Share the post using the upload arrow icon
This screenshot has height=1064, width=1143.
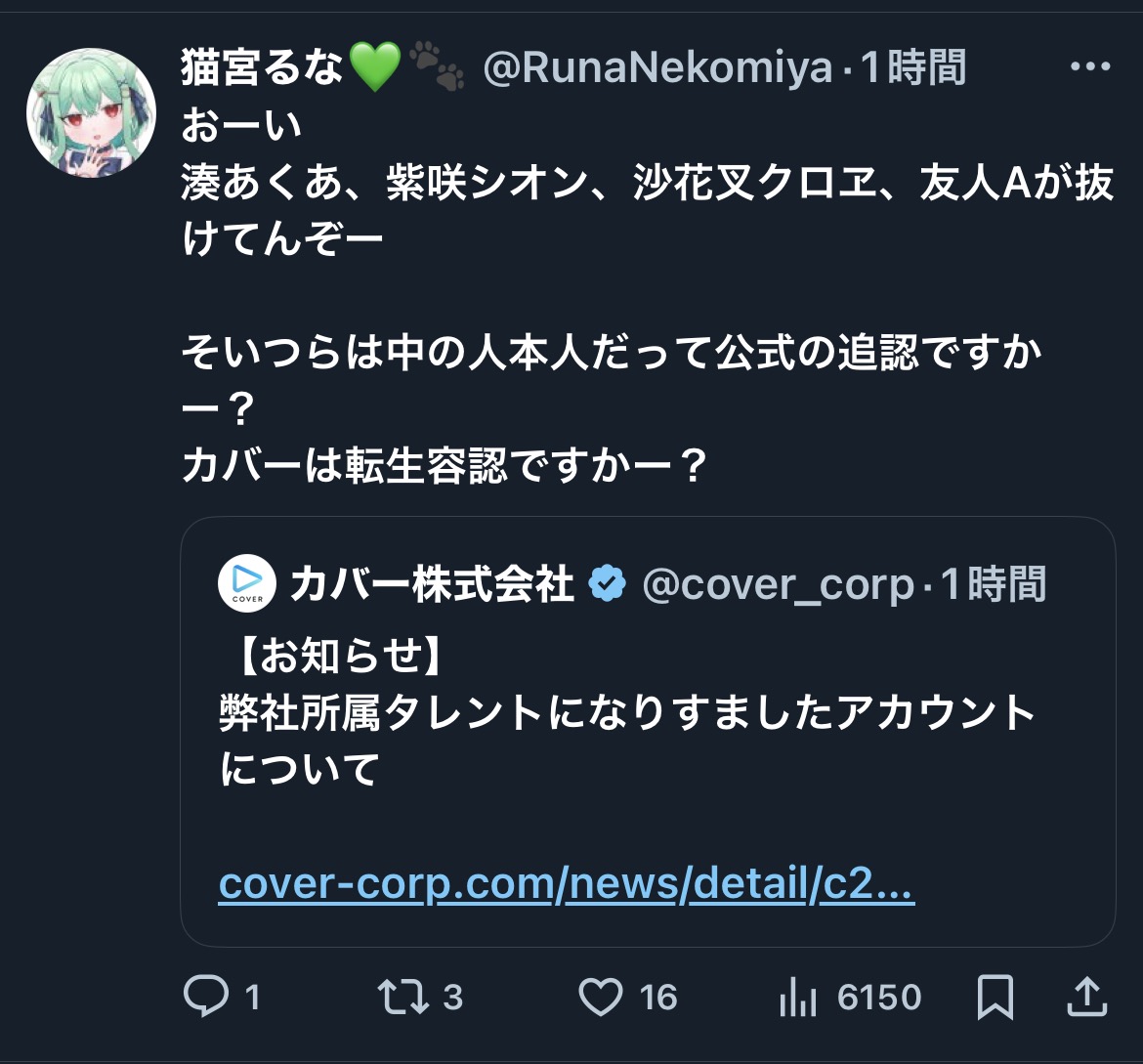(1084, 997)
